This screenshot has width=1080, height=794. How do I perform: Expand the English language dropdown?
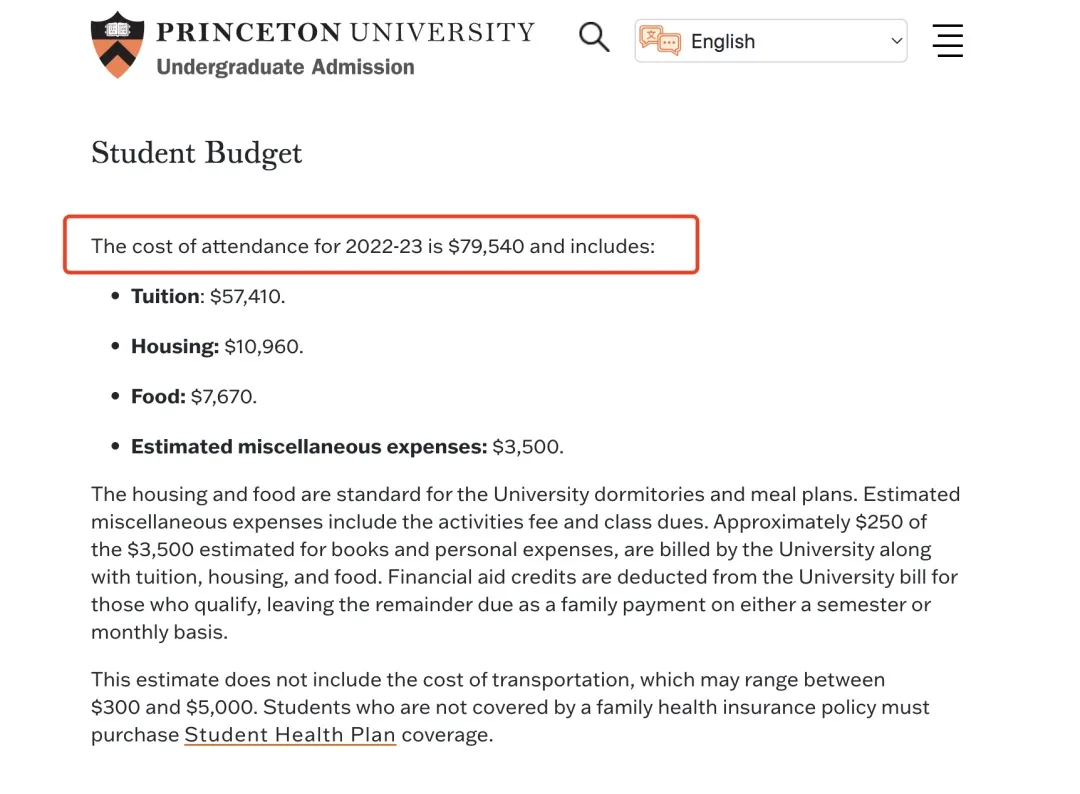coord(770,41)
